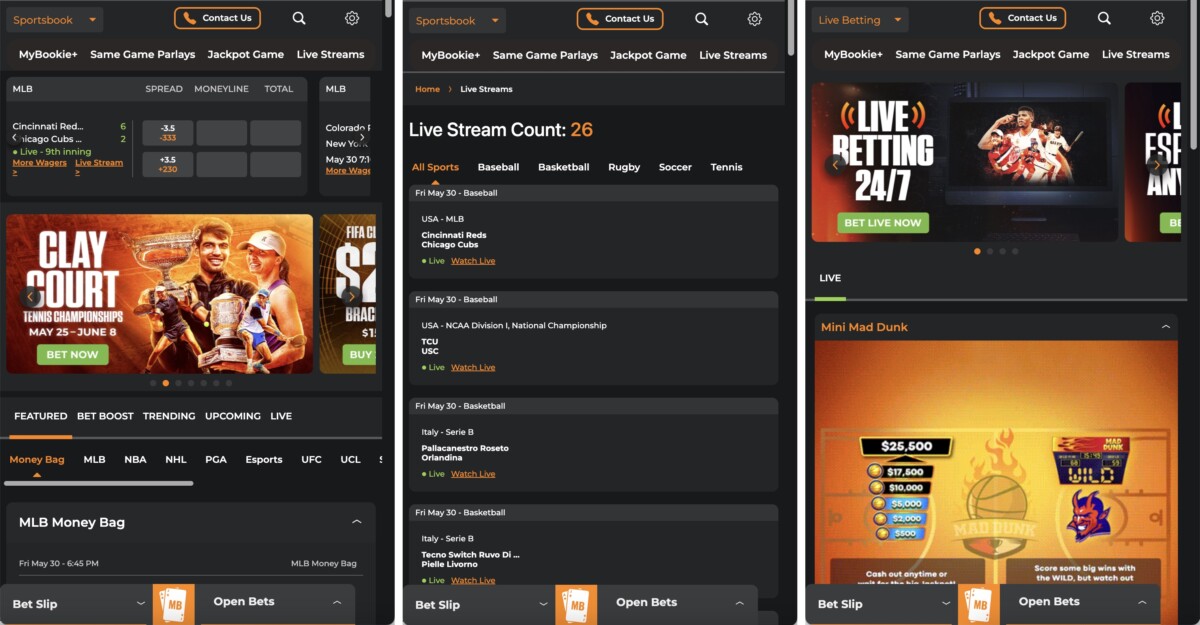Select the PGA sport tab
Viewport: 1200px width, 625px height.
[x=216, y=460]
